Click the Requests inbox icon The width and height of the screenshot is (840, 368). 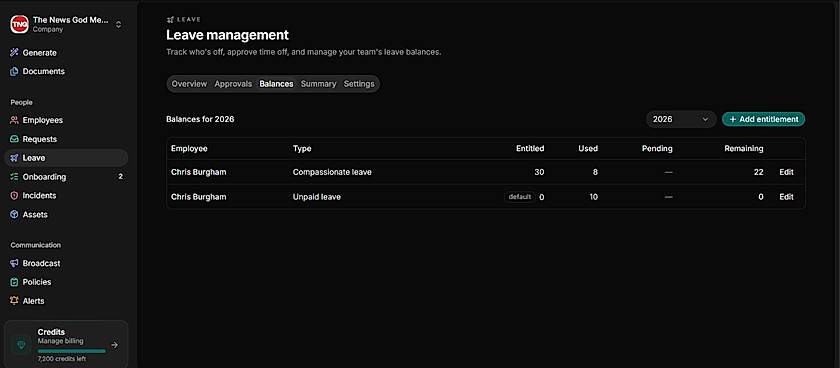point(14,139)
